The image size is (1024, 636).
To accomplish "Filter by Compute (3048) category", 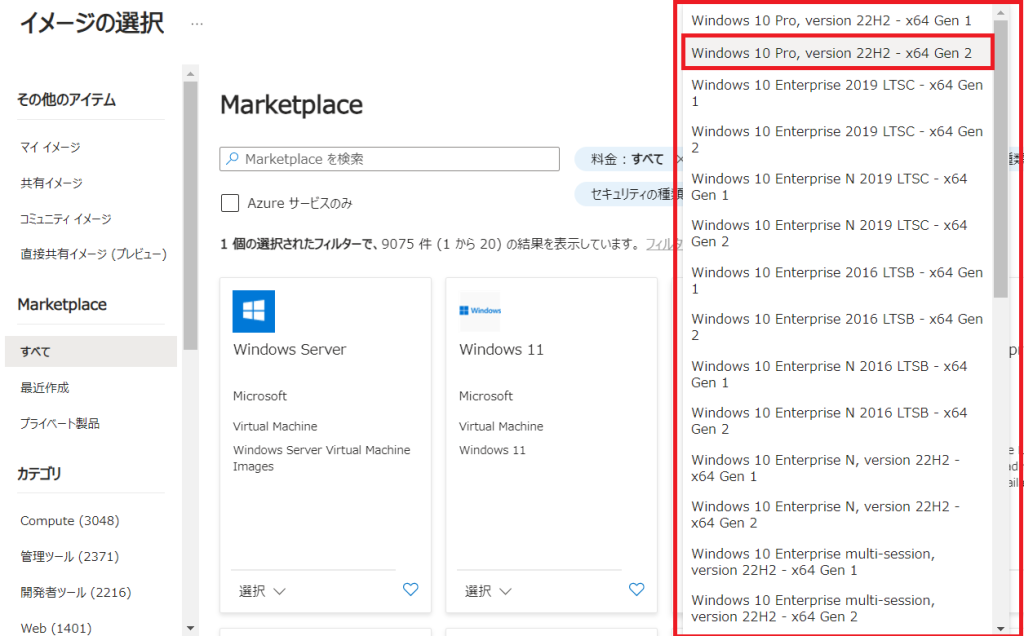I will [70, 520].
